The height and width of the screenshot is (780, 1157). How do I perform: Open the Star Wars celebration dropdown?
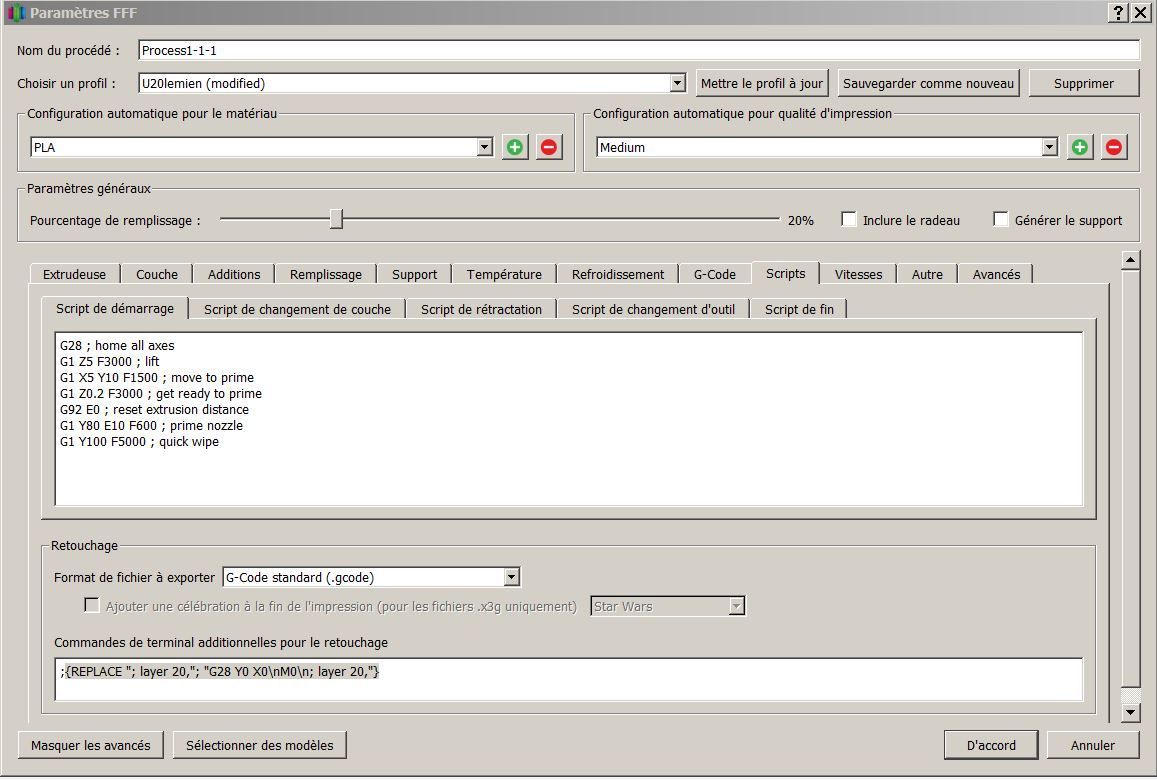(x=736, y=606)
